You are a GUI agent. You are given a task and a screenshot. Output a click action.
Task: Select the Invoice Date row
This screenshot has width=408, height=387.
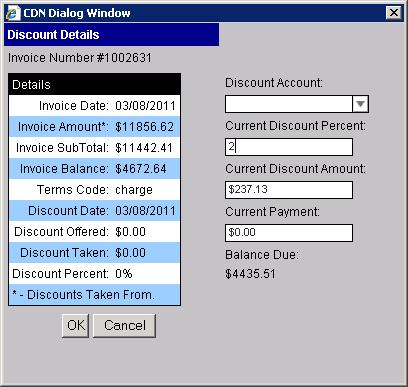95,106
